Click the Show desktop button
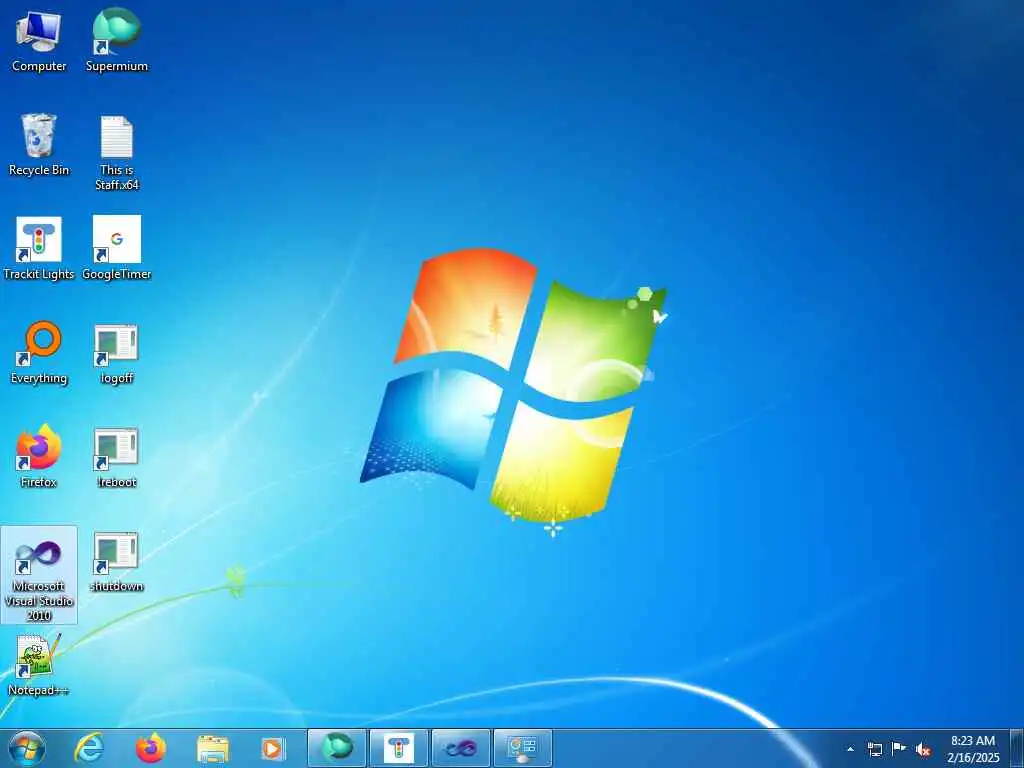1024x768 pixels. click(x=1016, y=749)
